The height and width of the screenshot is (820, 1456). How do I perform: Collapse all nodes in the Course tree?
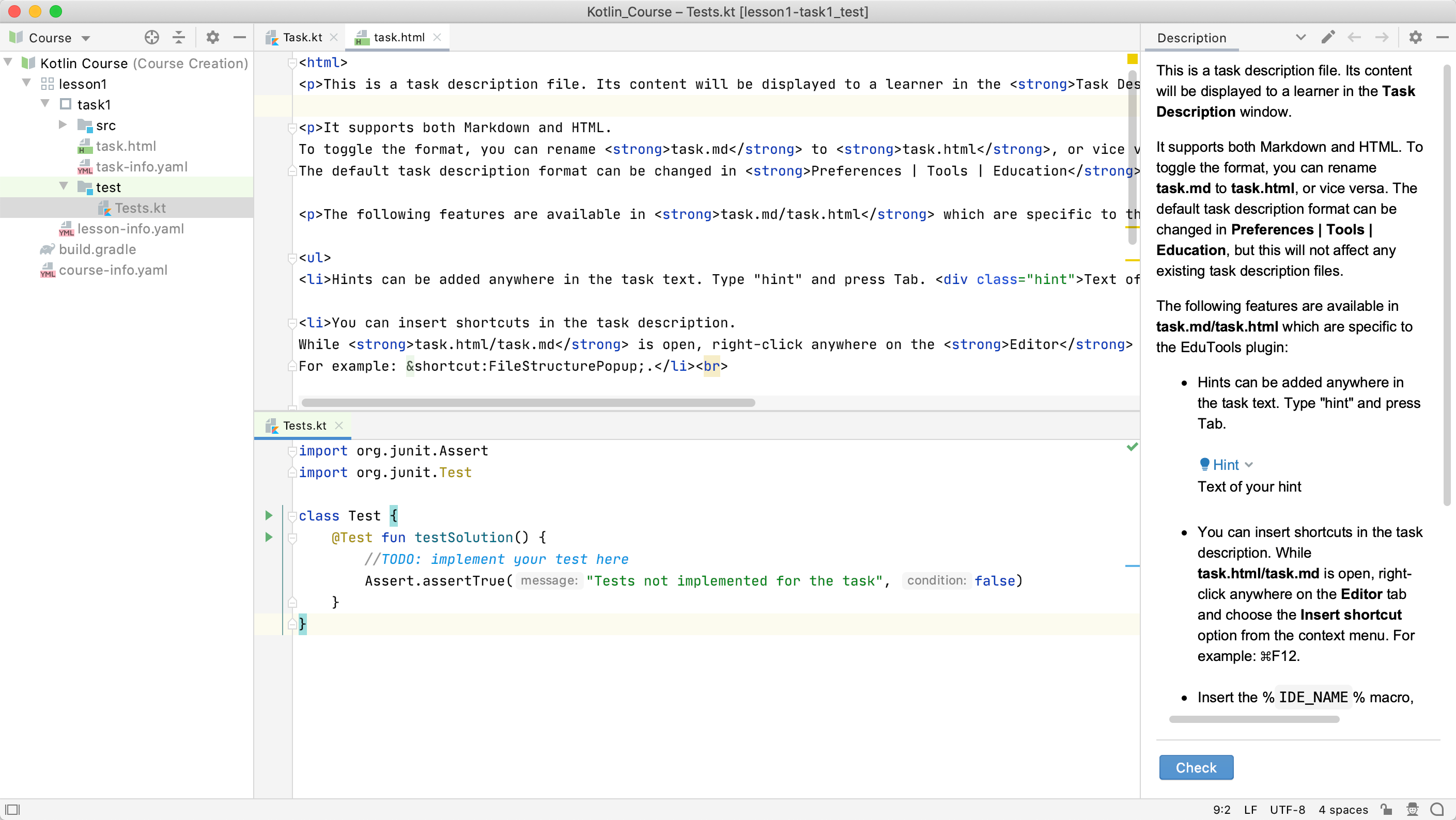click(x=179, y=38)
